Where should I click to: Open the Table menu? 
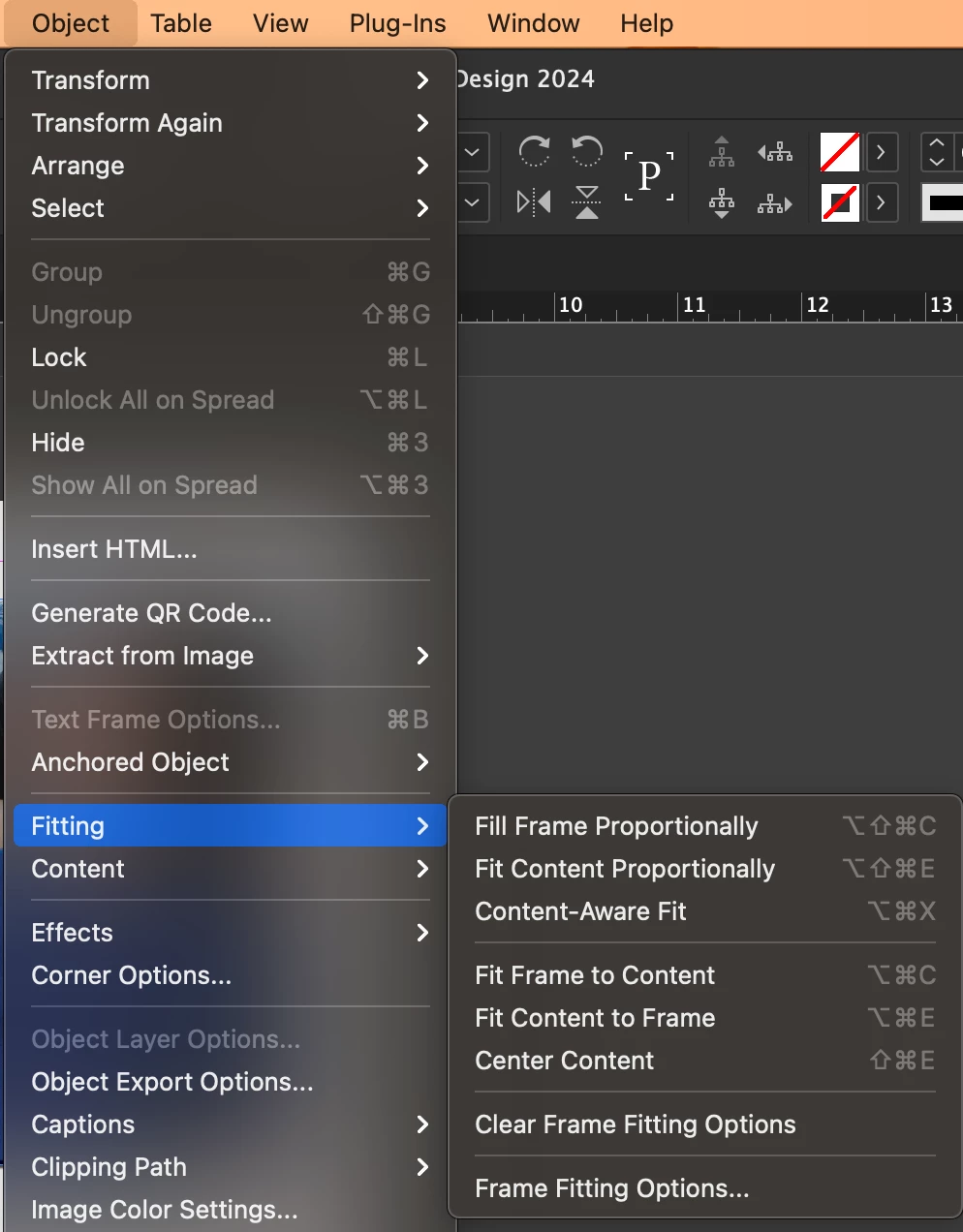(x=181, y=23)
